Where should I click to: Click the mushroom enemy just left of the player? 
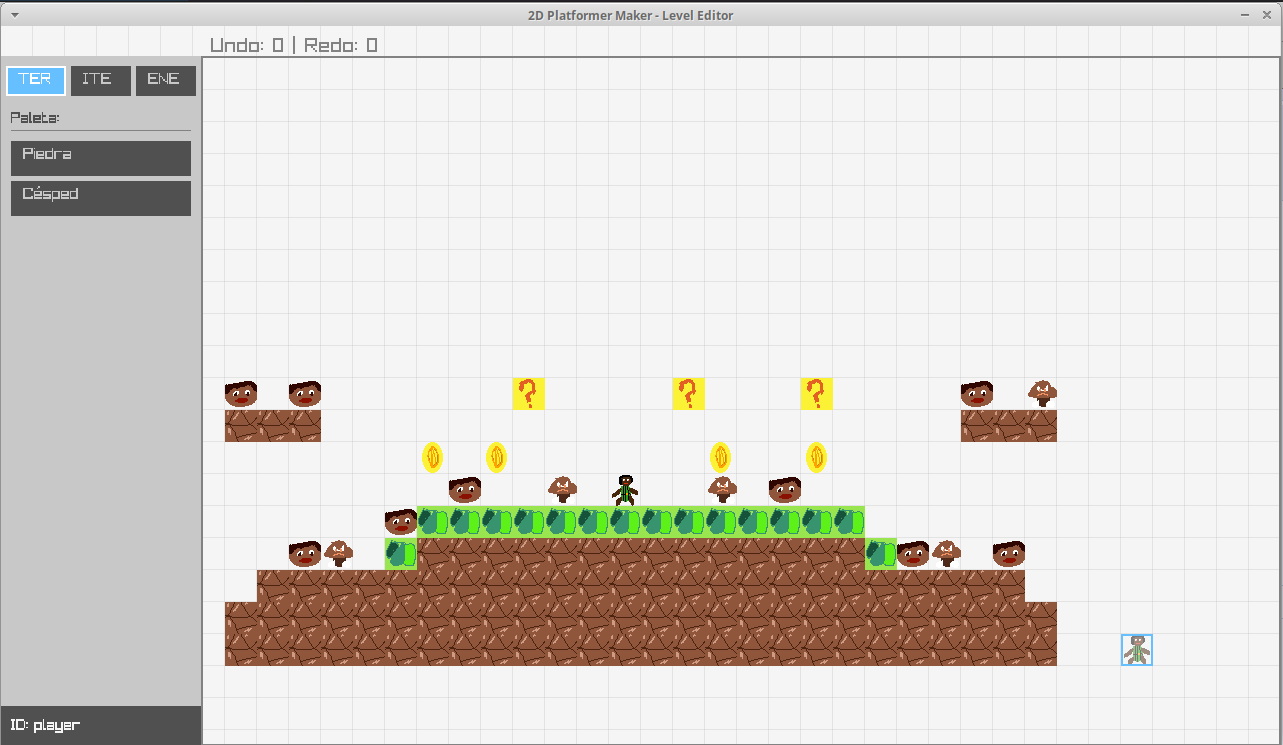pyautogui.click(x=563, y=489)
